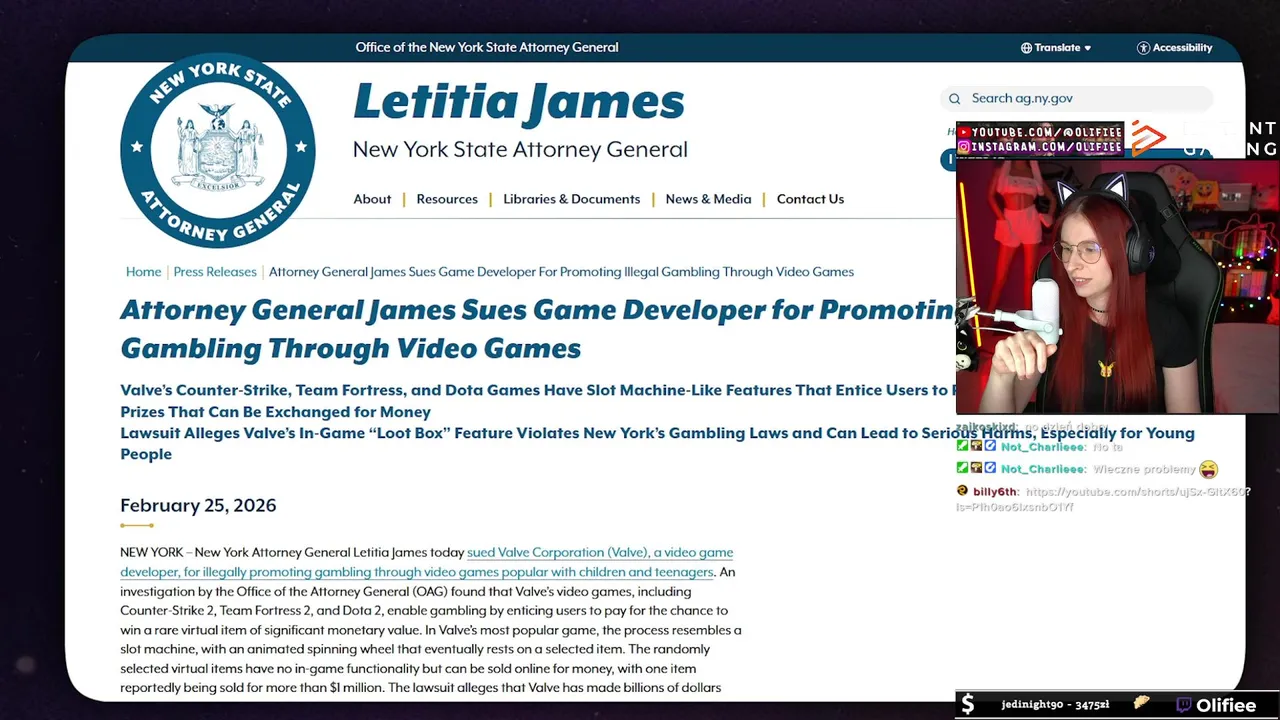Click billy6th username in chat

click(x=995, y=492)
